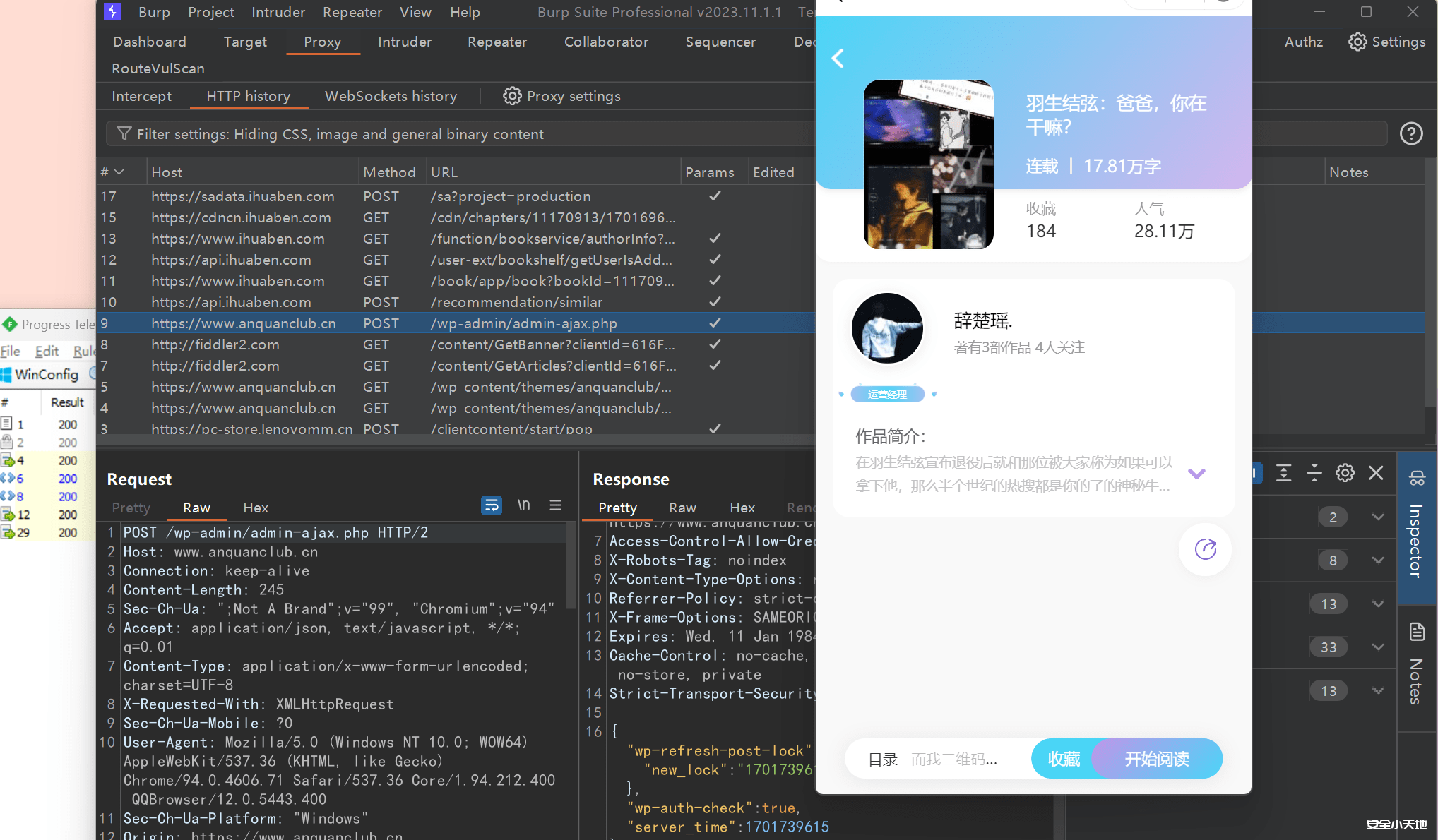Switch to the WebSockets history tab
This screenshot has width=1438, height=840.
(391, 96)
